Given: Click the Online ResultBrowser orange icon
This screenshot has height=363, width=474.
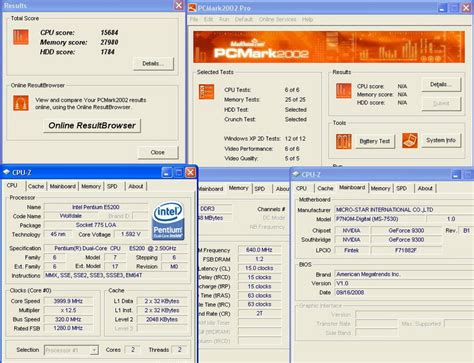Looking at the screenshot, I should (x=21, y=103).
